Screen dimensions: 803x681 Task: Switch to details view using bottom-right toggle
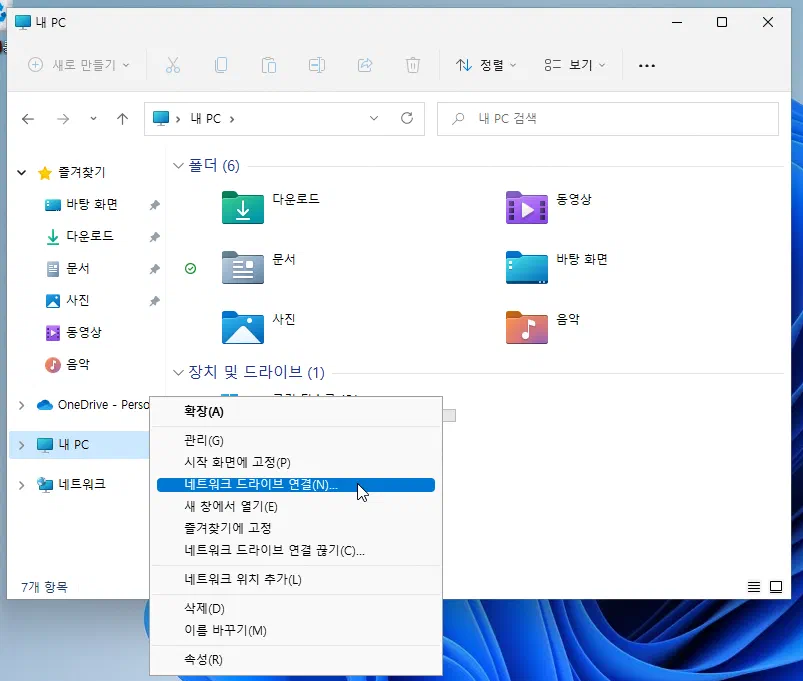point(753,587)
